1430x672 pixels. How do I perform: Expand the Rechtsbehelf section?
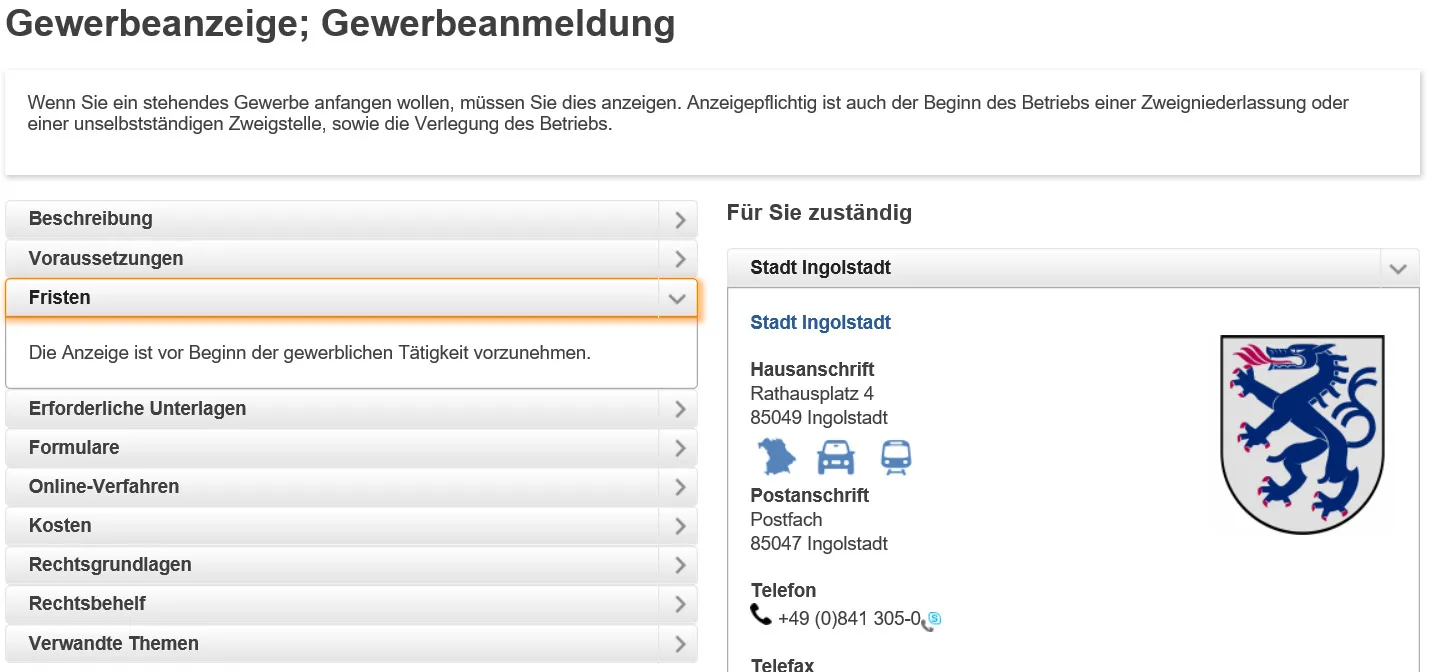[x=351, y=604]
